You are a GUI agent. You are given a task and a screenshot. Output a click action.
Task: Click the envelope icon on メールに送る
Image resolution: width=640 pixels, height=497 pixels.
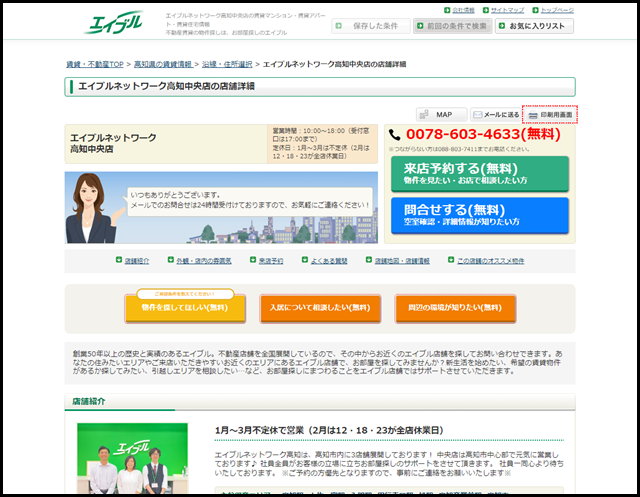pyautogui.click(x=477, y=115)
